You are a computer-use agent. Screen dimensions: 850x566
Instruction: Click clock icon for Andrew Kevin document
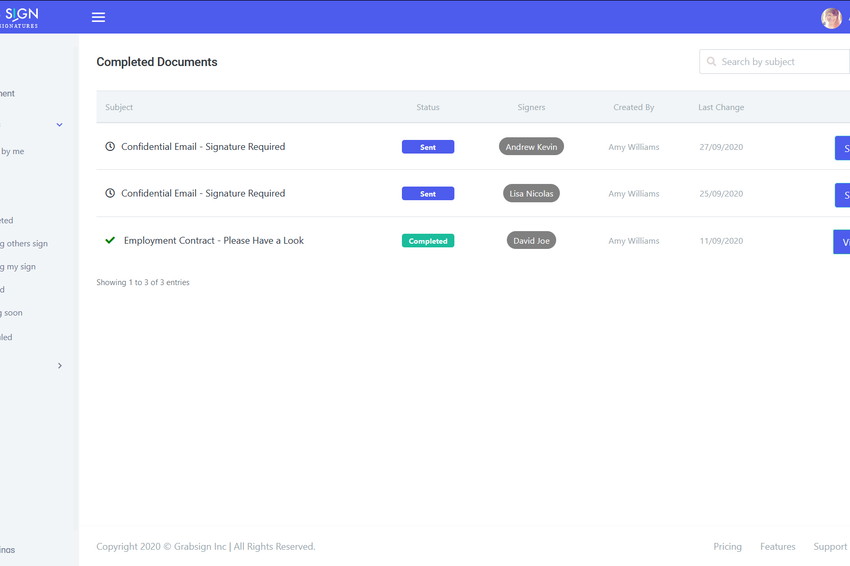[110, 146]
